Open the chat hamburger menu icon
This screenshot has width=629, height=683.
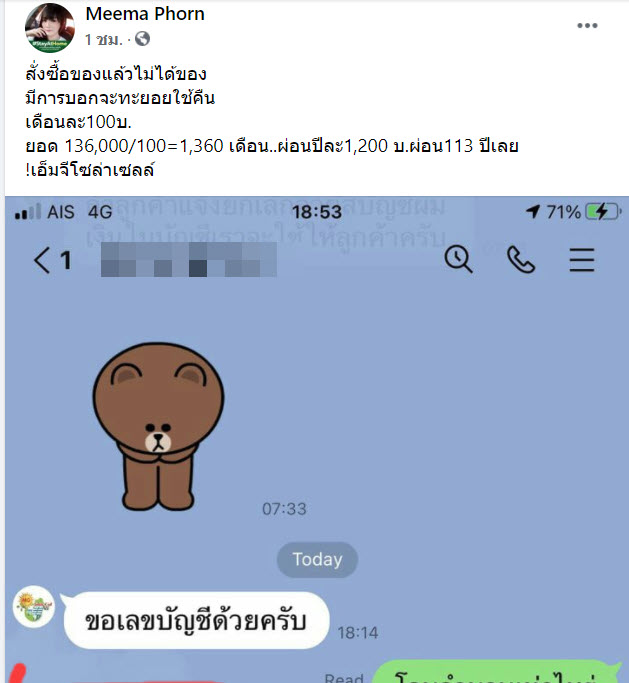click(x=582, y=260)
